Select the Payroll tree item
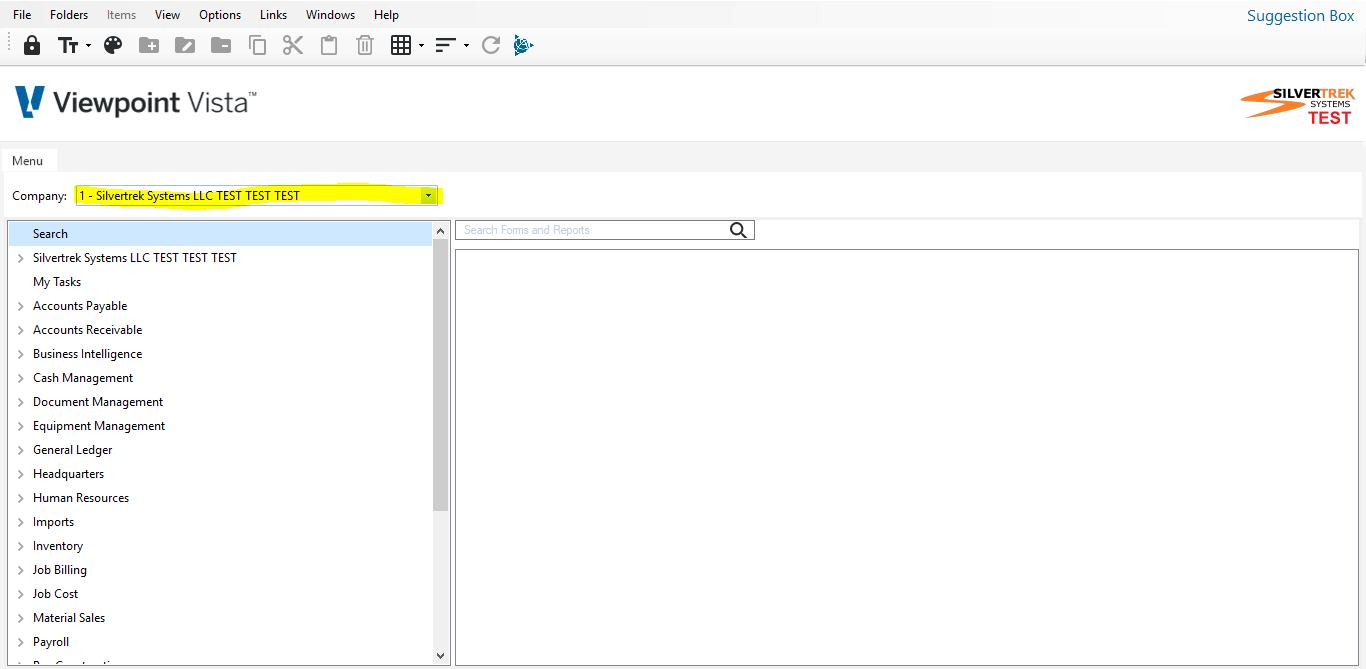Viewport: 1366px width, 669px height. click(x=51, y=642)
